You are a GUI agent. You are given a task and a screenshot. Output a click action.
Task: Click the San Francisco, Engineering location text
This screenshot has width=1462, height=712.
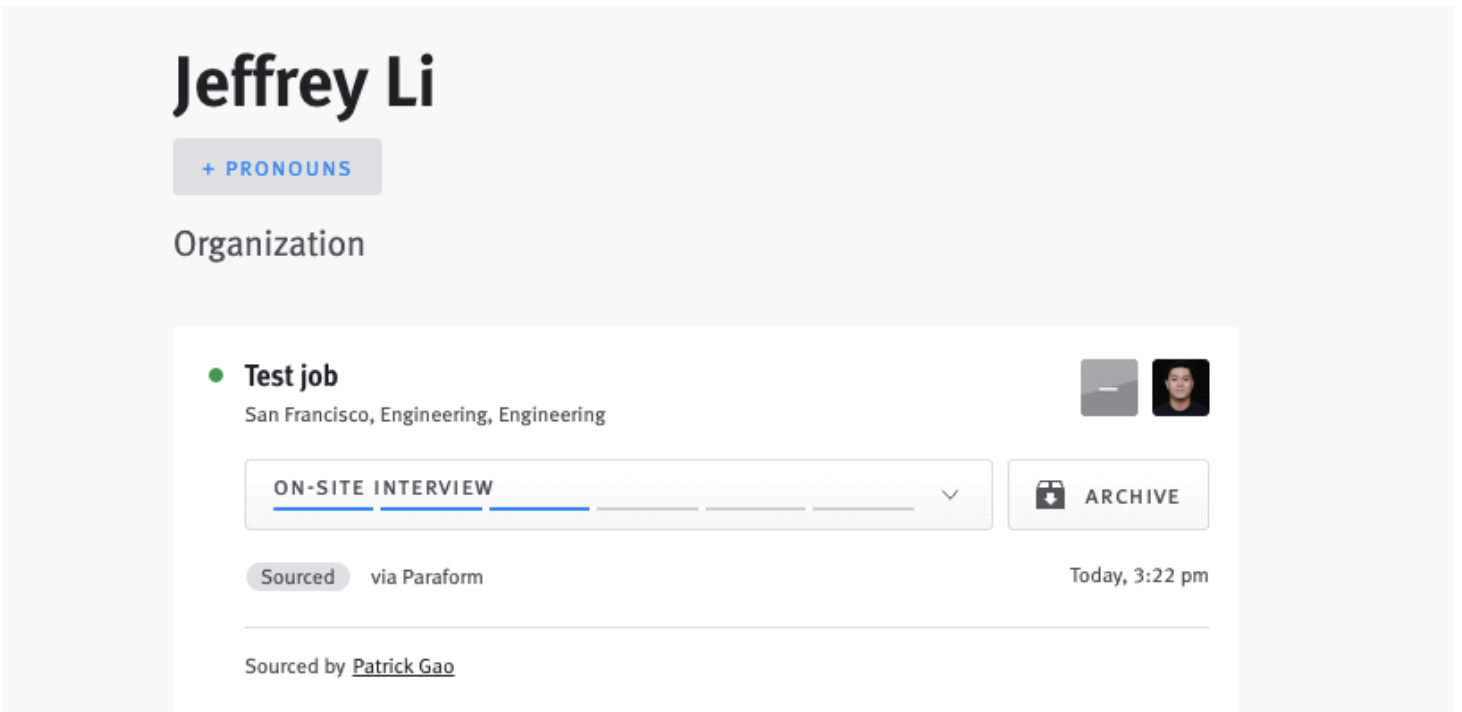tap(424, 413)
